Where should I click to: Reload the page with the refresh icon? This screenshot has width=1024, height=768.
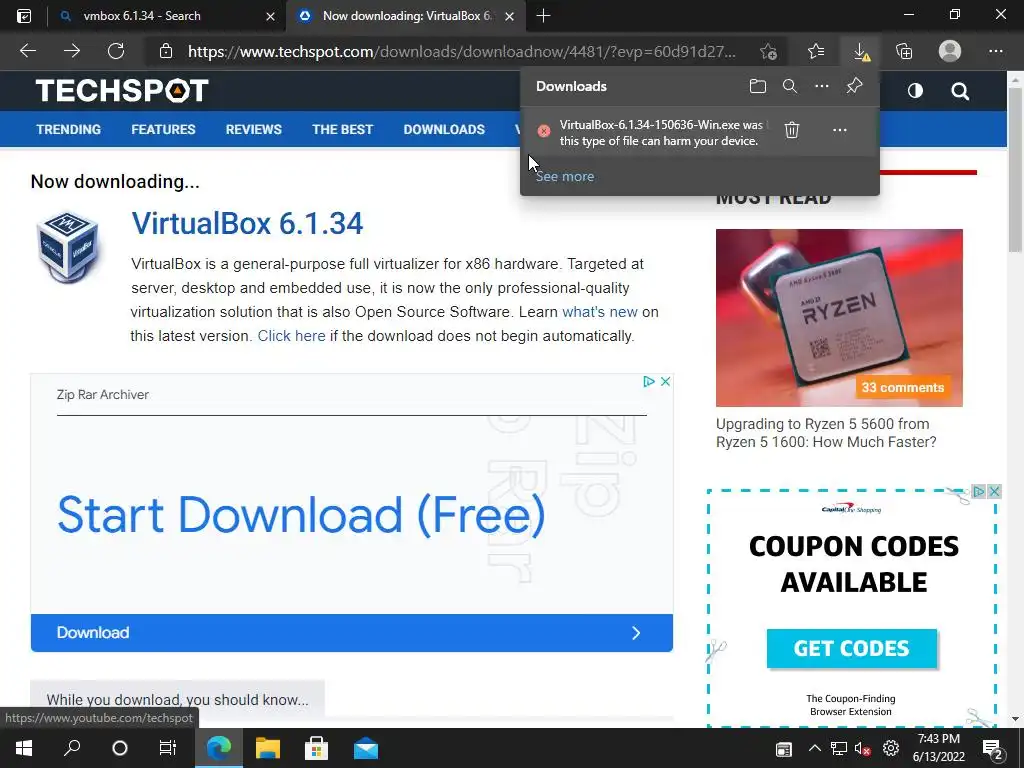[x=116, y=51]
